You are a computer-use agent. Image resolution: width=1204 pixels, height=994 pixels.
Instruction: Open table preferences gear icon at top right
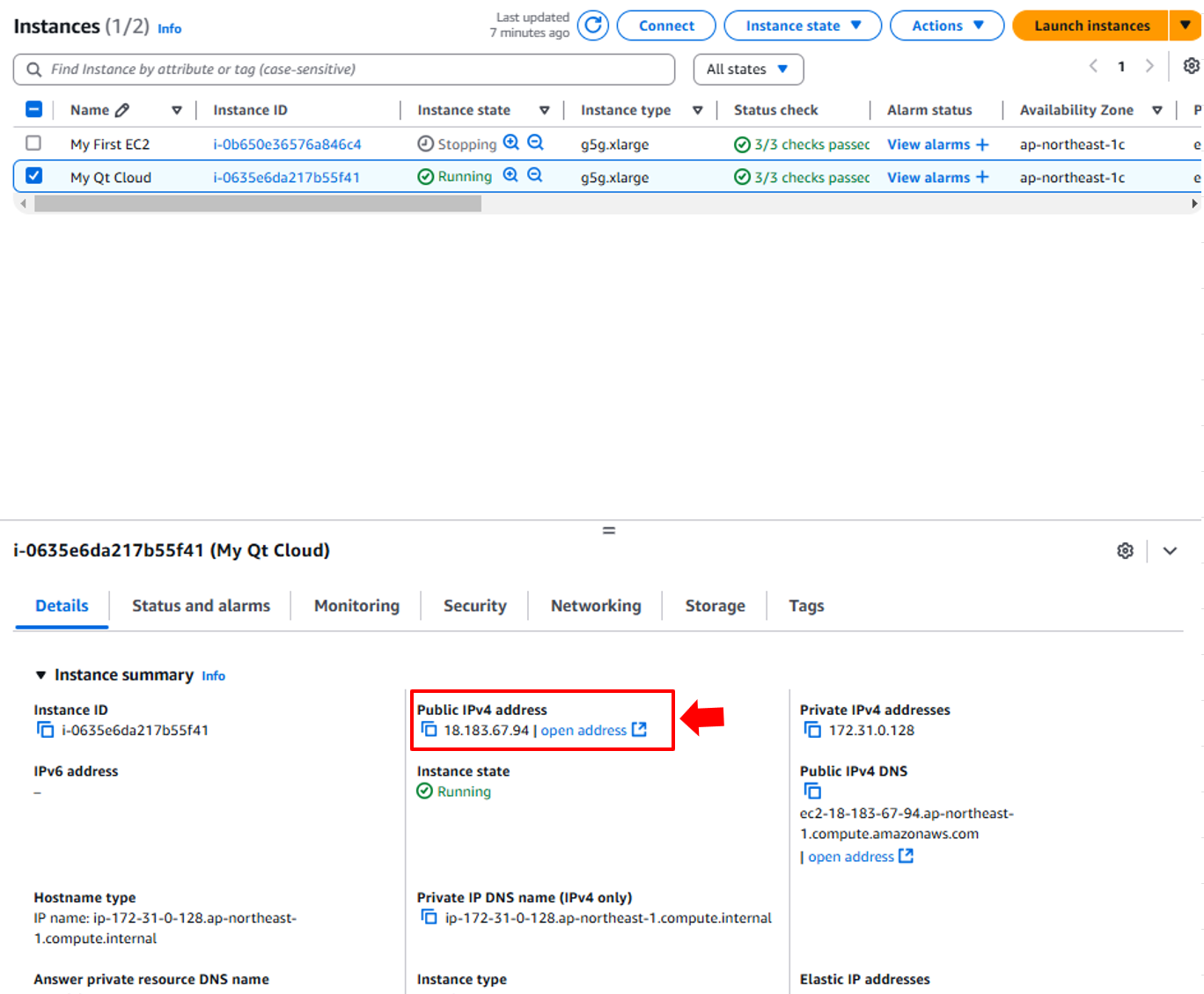[x=1191, y=66]
